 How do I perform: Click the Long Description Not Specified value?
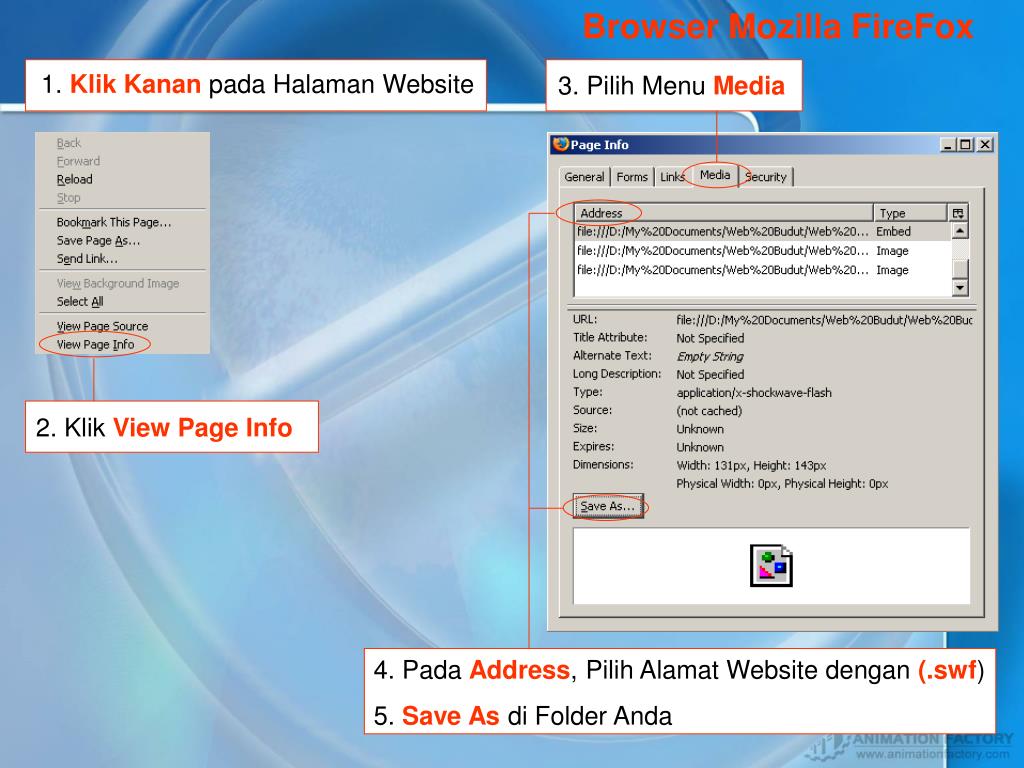pyautogui.click(x=711, y=374)
